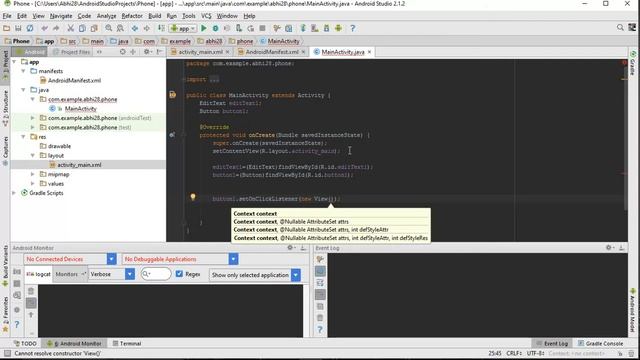Open the VCS menu
640x360 pixels.
[x=206, y=16]
